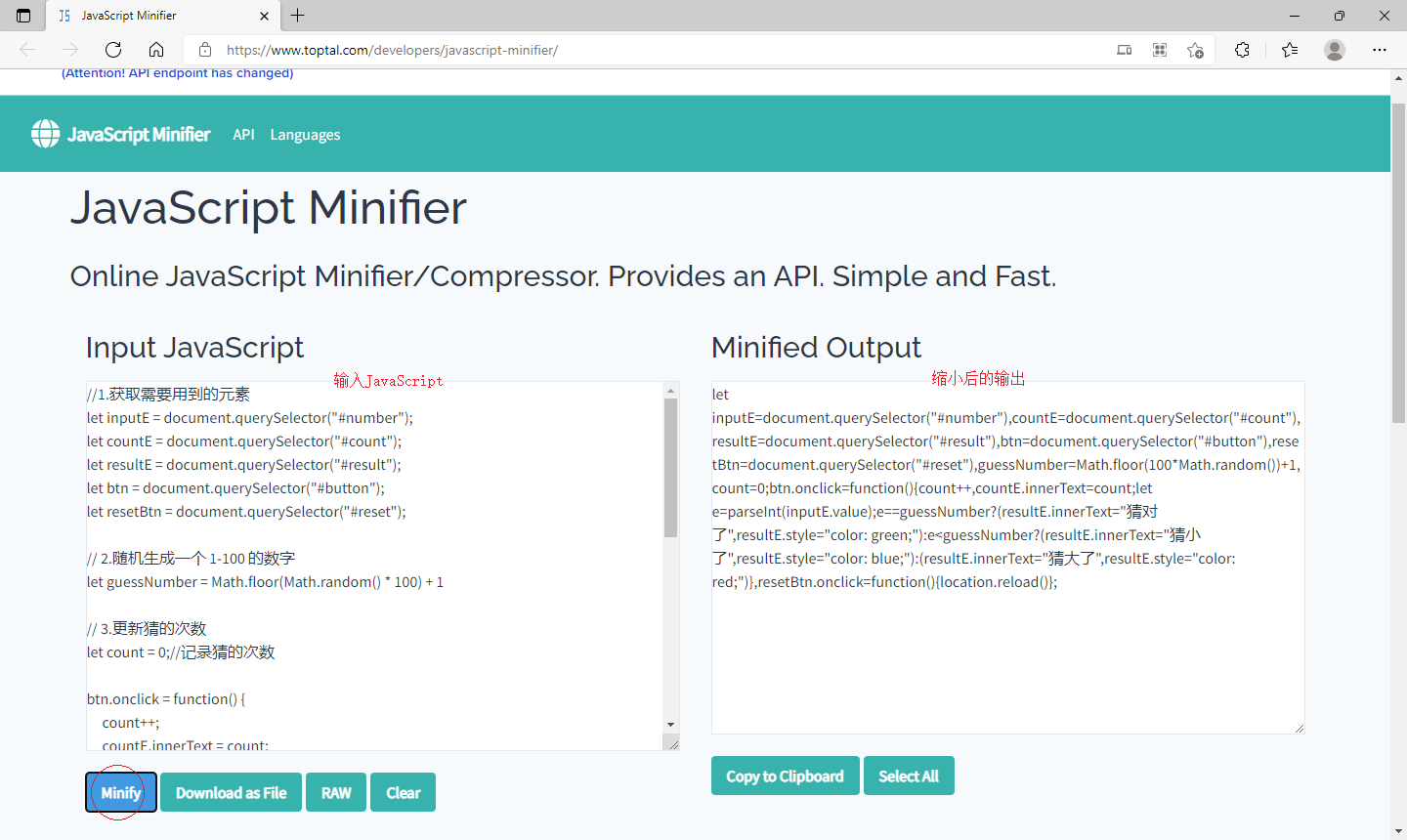Click Download as File button
The height and width of the screenshot is (840, 1407).
point(231,792)
